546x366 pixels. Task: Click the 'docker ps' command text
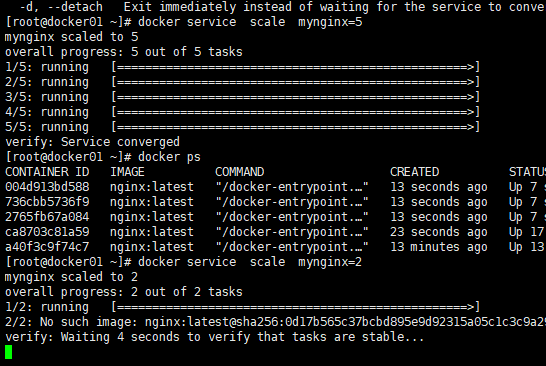[169, 157]
